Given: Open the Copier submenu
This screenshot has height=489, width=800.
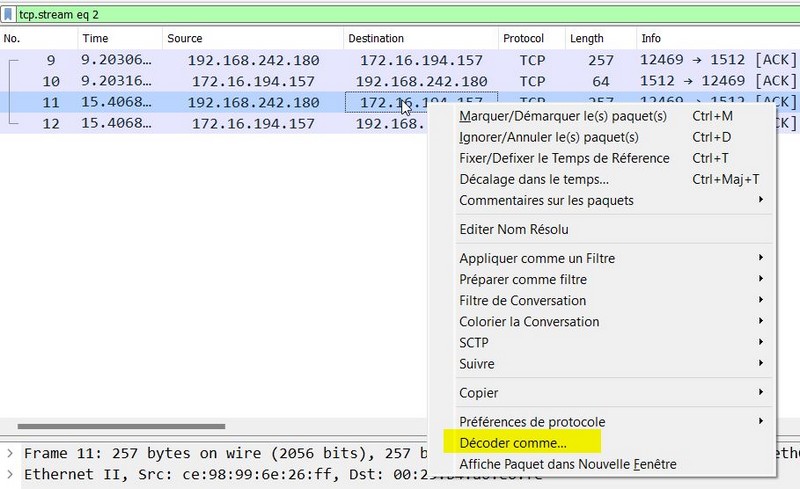Looking at the screenshot, I should [613, 393].
